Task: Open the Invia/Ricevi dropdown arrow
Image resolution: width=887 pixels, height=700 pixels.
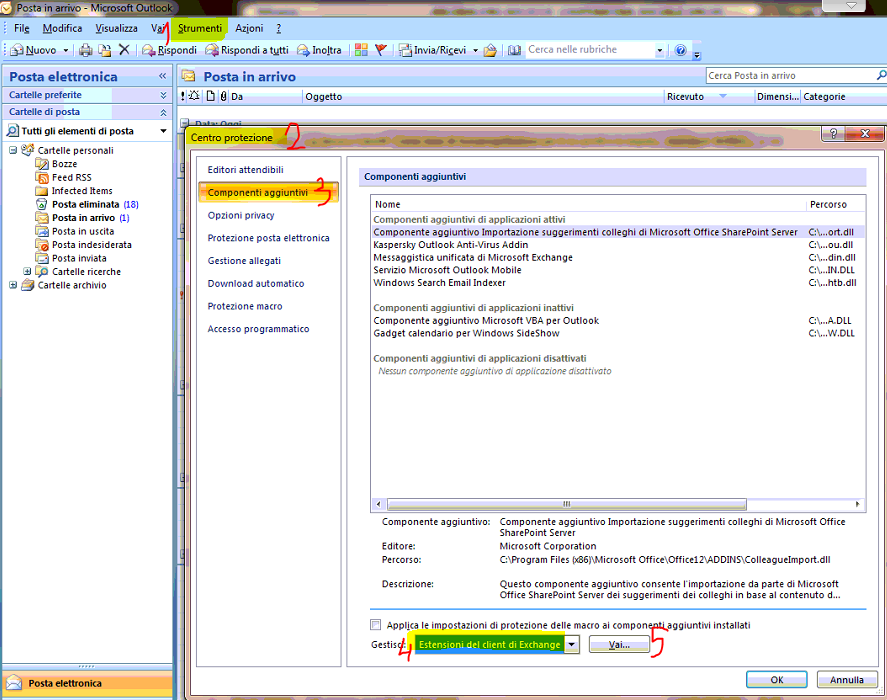Action: tap(475, 50)
